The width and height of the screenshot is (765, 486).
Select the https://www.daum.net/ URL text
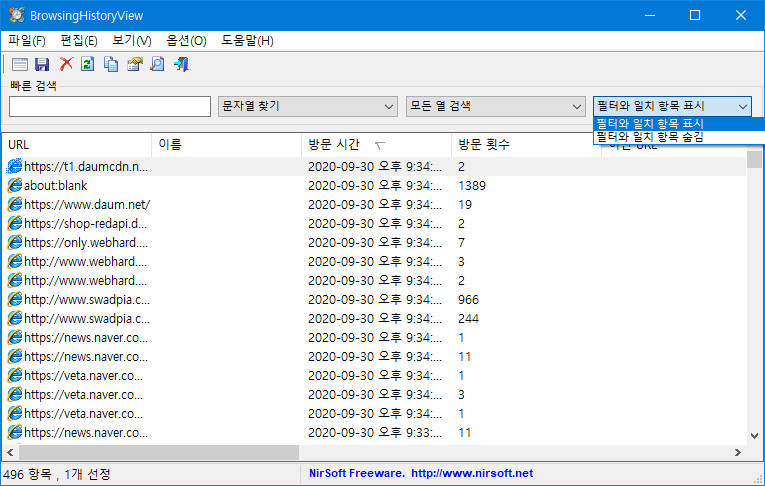click(x=87, y=204)
